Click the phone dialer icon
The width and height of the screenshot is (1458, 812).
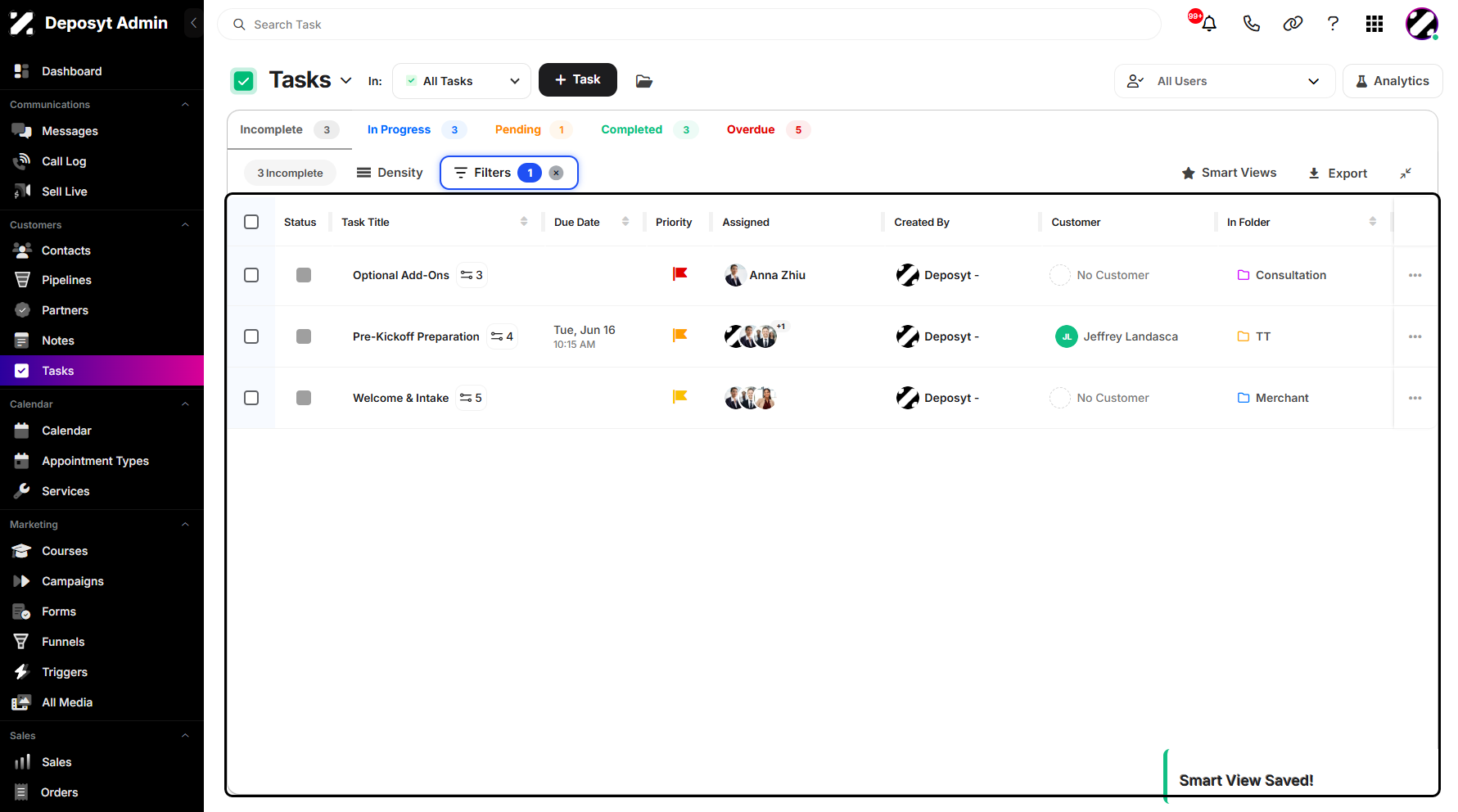[x=1251, y=24]
